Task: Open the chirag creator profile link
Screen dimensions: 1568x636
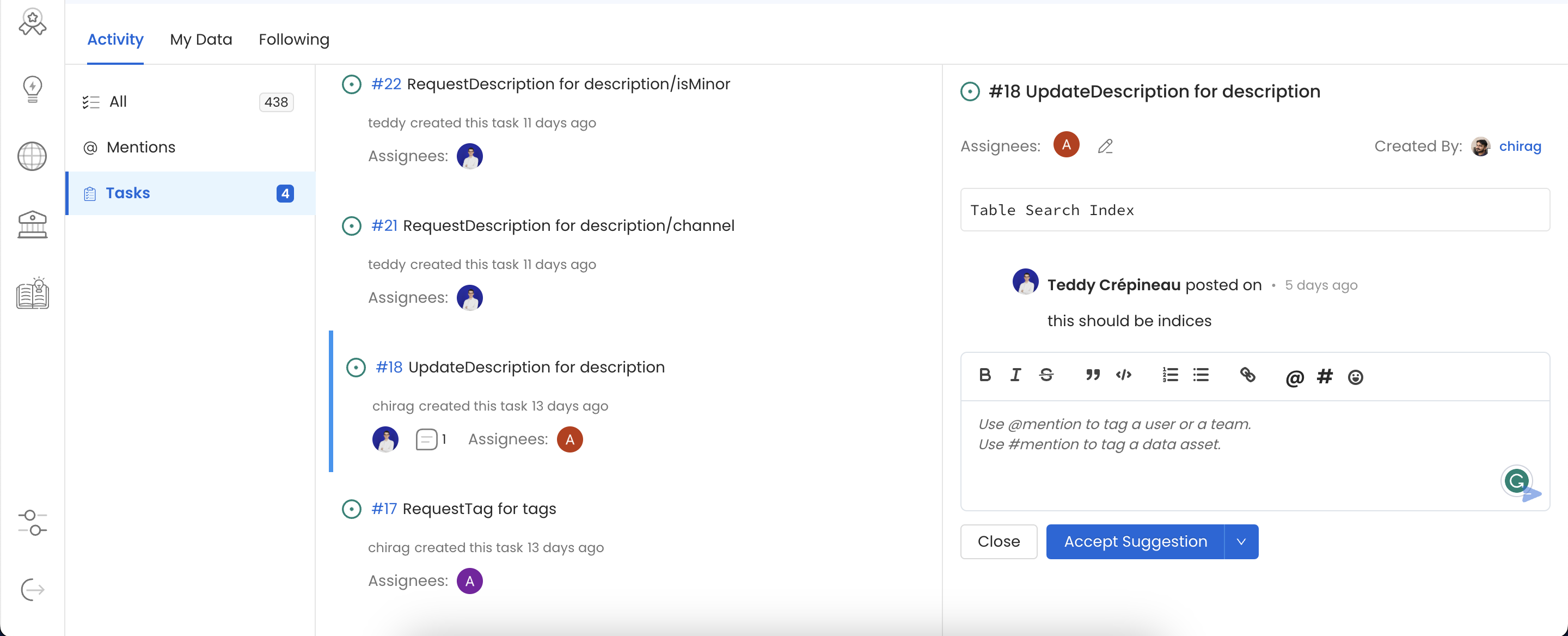Action: tap(1520, 146)
